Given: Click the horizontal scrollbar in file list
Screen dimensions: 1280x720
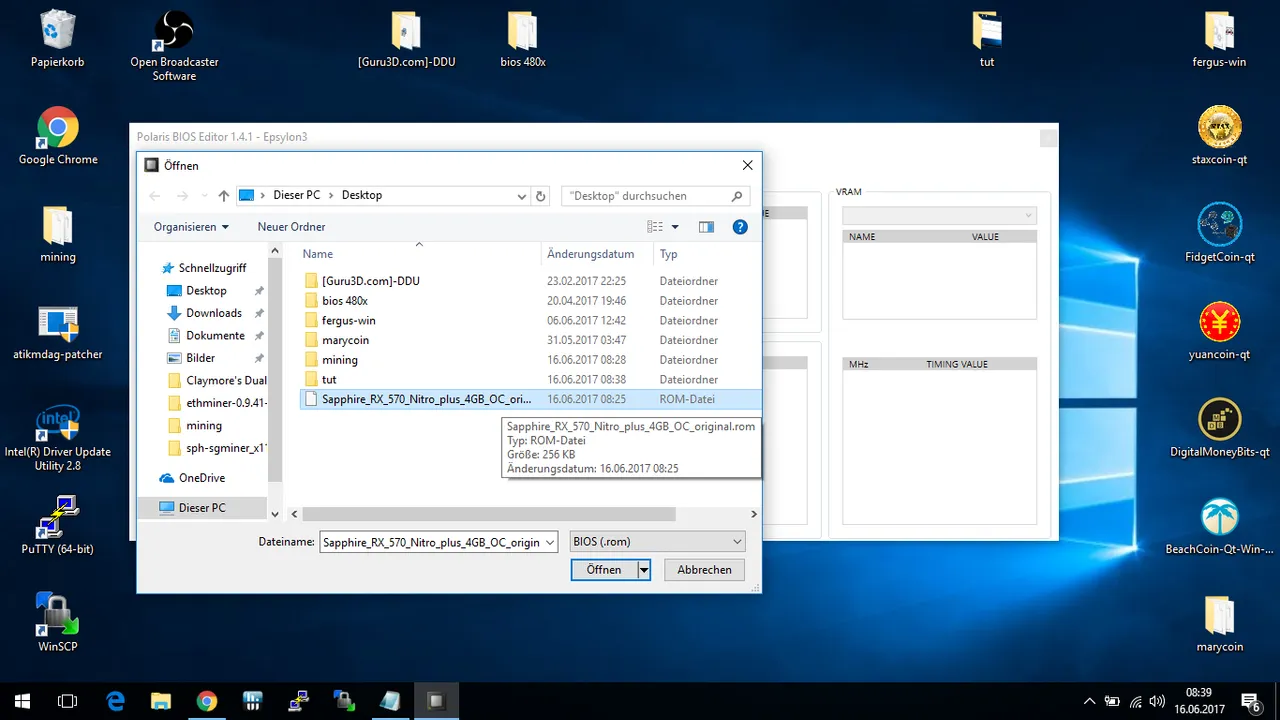Looking at the screenshot, I should 490,514.
